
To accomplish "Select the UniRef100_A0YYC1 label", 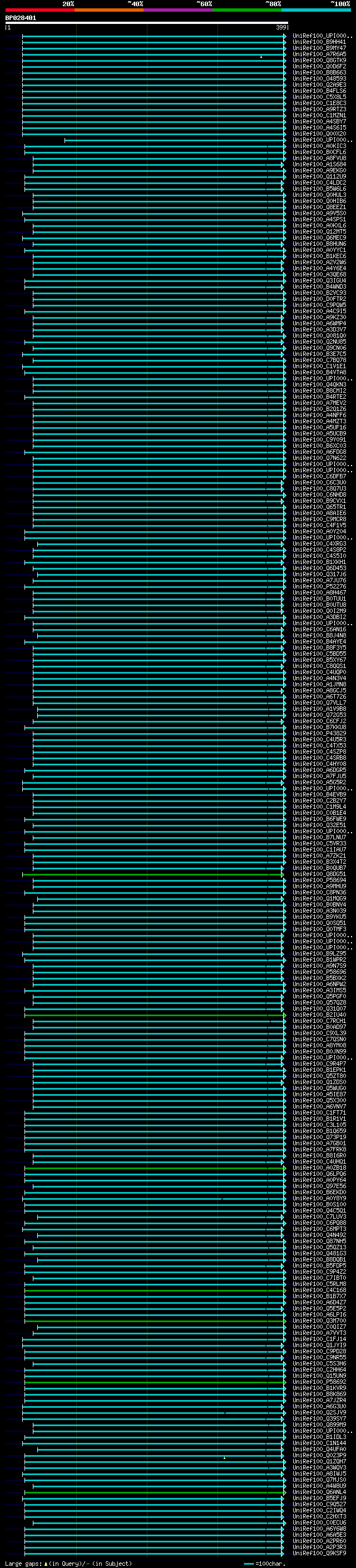I will point(319,250).
